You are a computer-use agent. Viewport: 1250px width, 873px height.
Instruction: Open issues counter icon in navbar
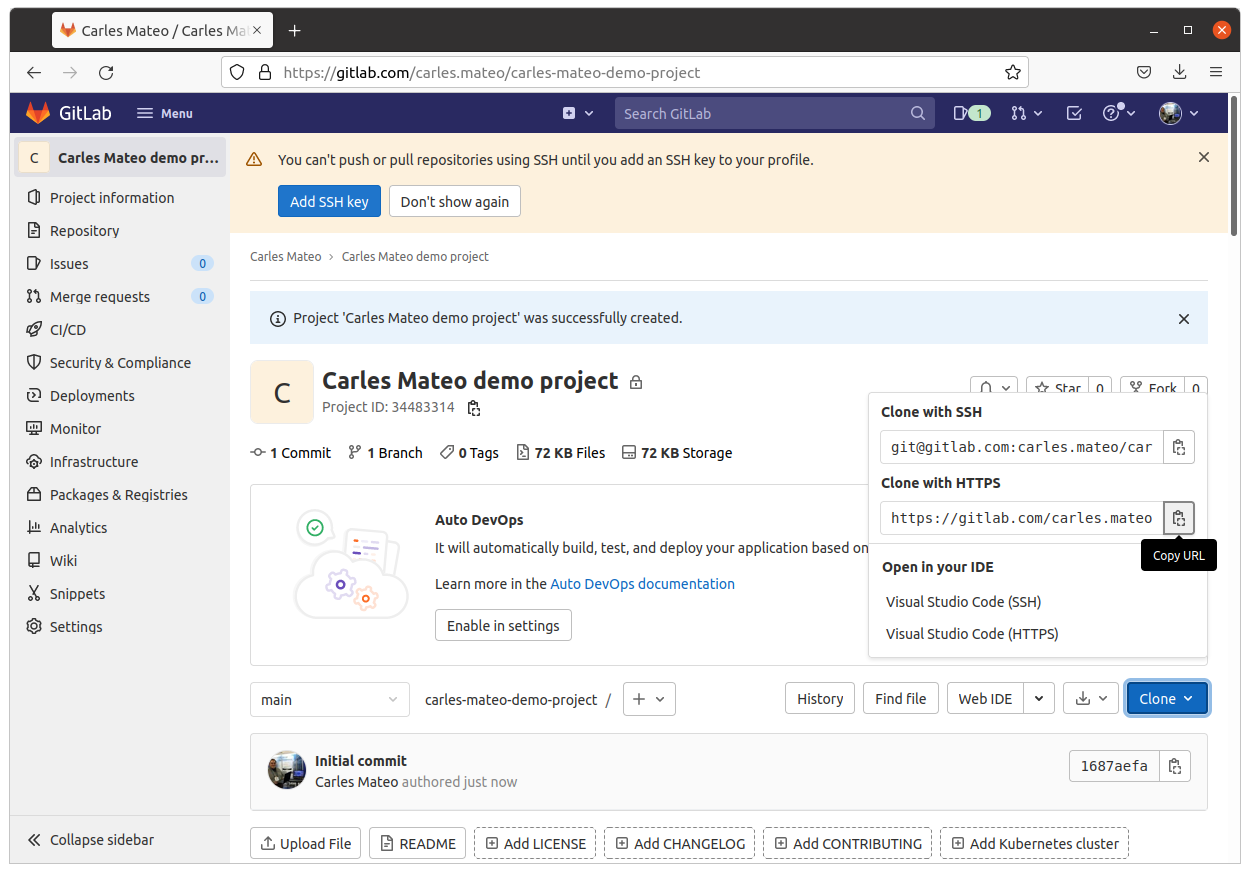click(971, 113)
